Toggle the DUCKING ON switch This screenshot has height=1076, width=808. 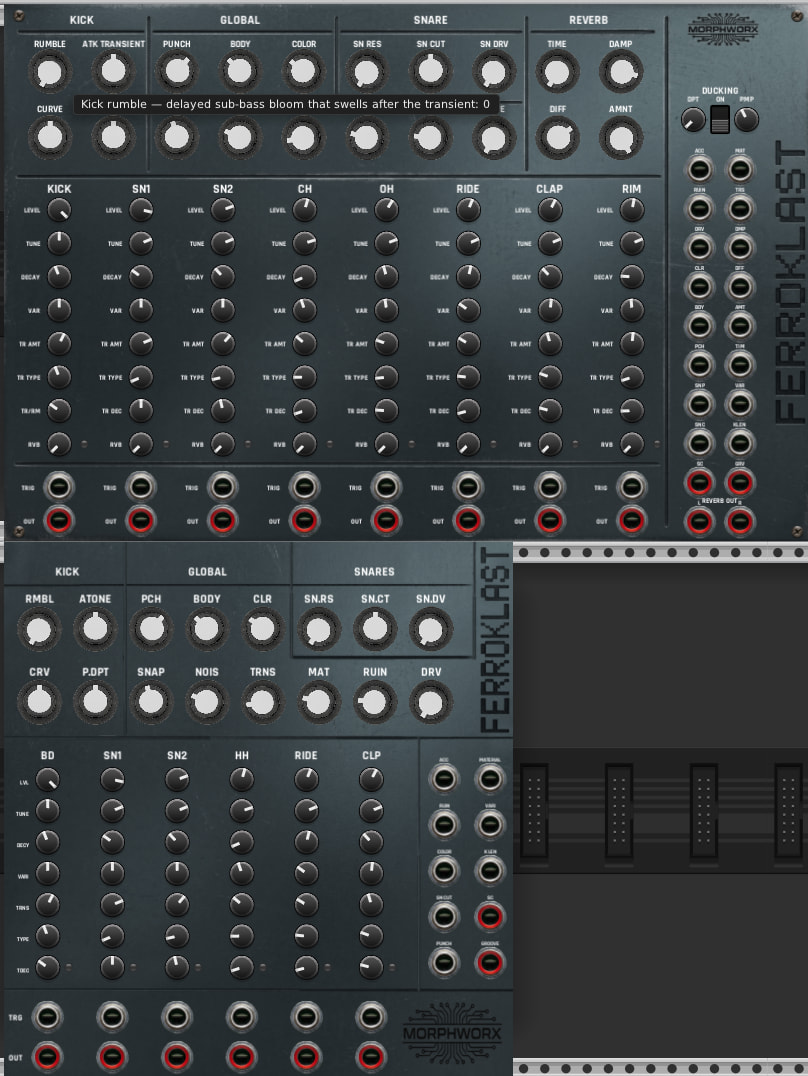(x=720, y=120)
